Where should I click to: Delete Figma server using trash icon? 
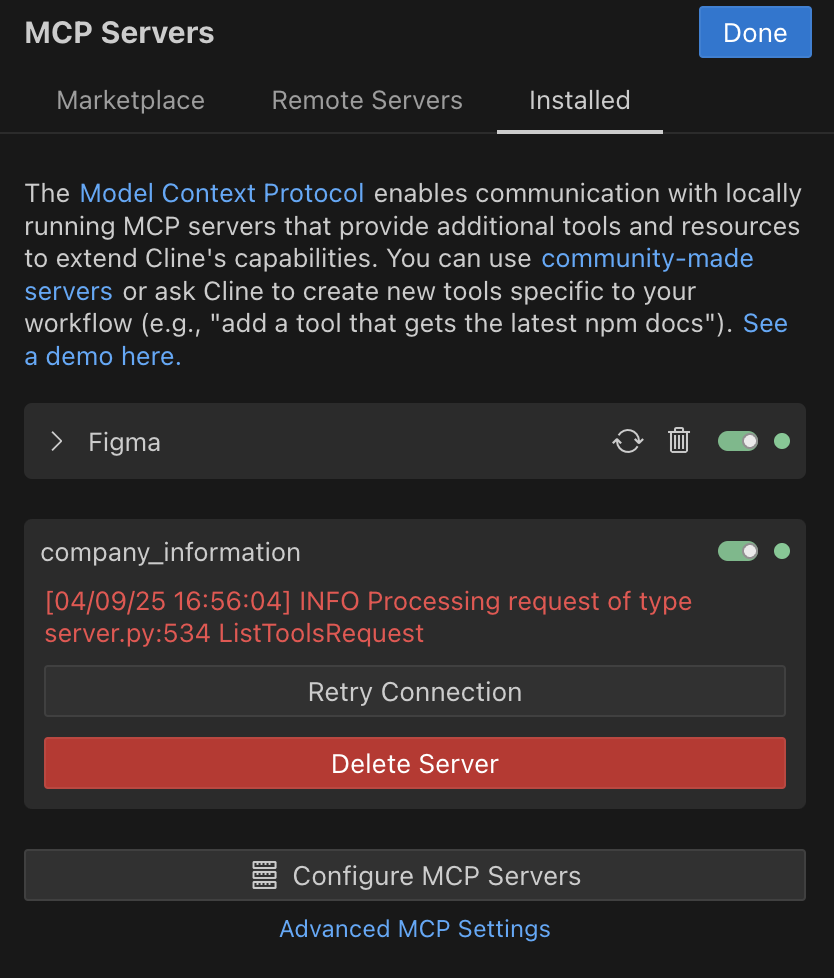click(679, 440)
